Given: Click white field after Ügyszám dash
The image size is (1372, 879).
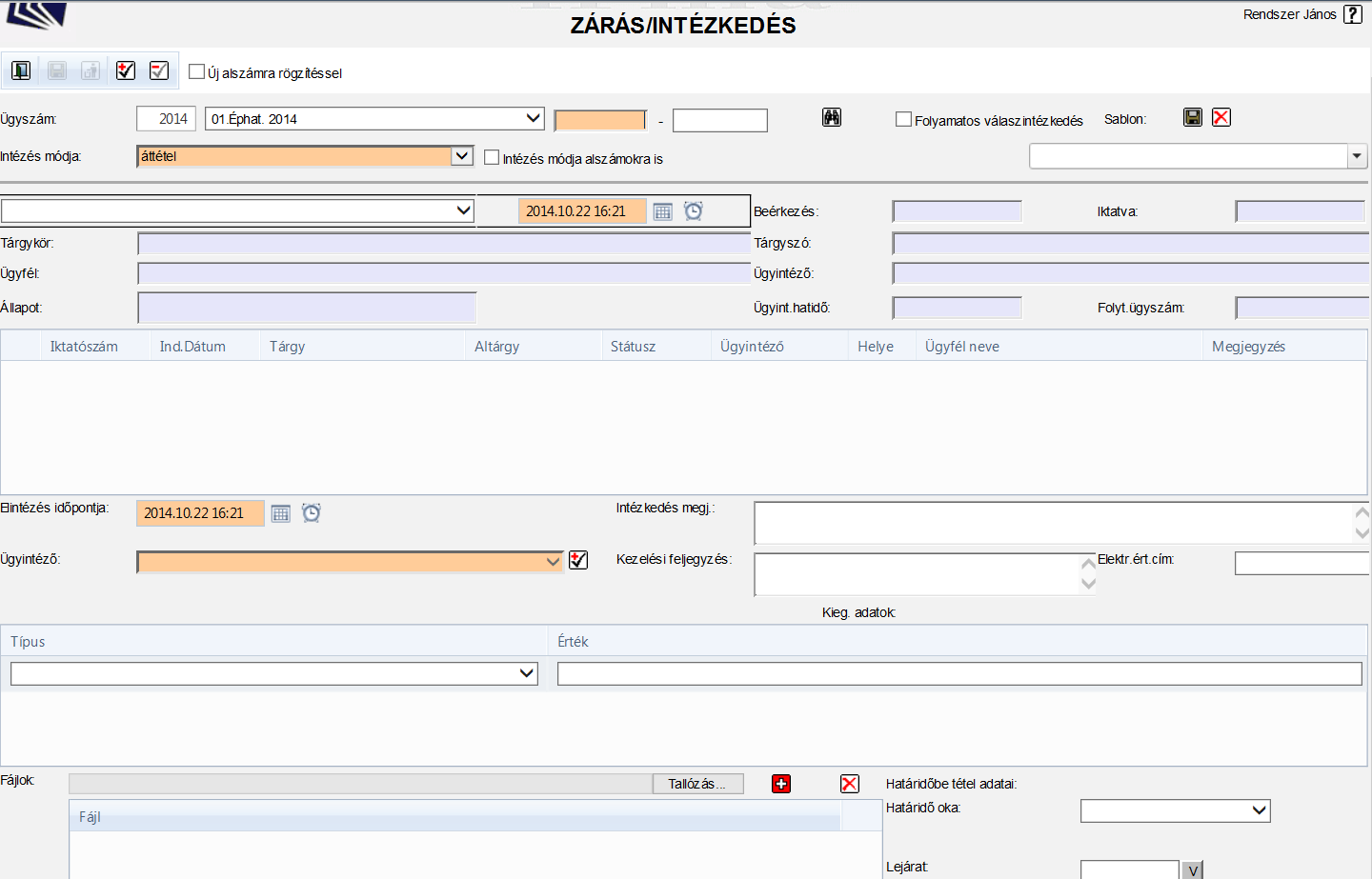Looking at the screenshot, I should [720, 120].
